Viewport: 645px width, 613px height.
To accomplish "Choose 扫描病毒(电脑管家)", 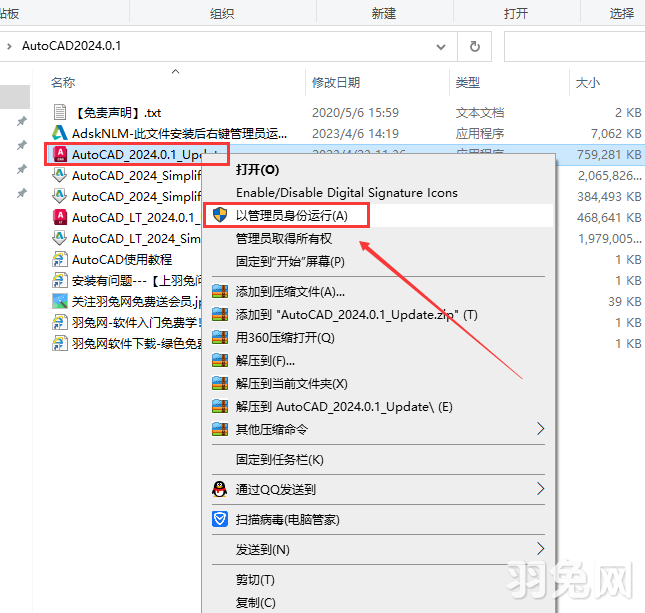I will pyautogui.click(x=288, y=520).
